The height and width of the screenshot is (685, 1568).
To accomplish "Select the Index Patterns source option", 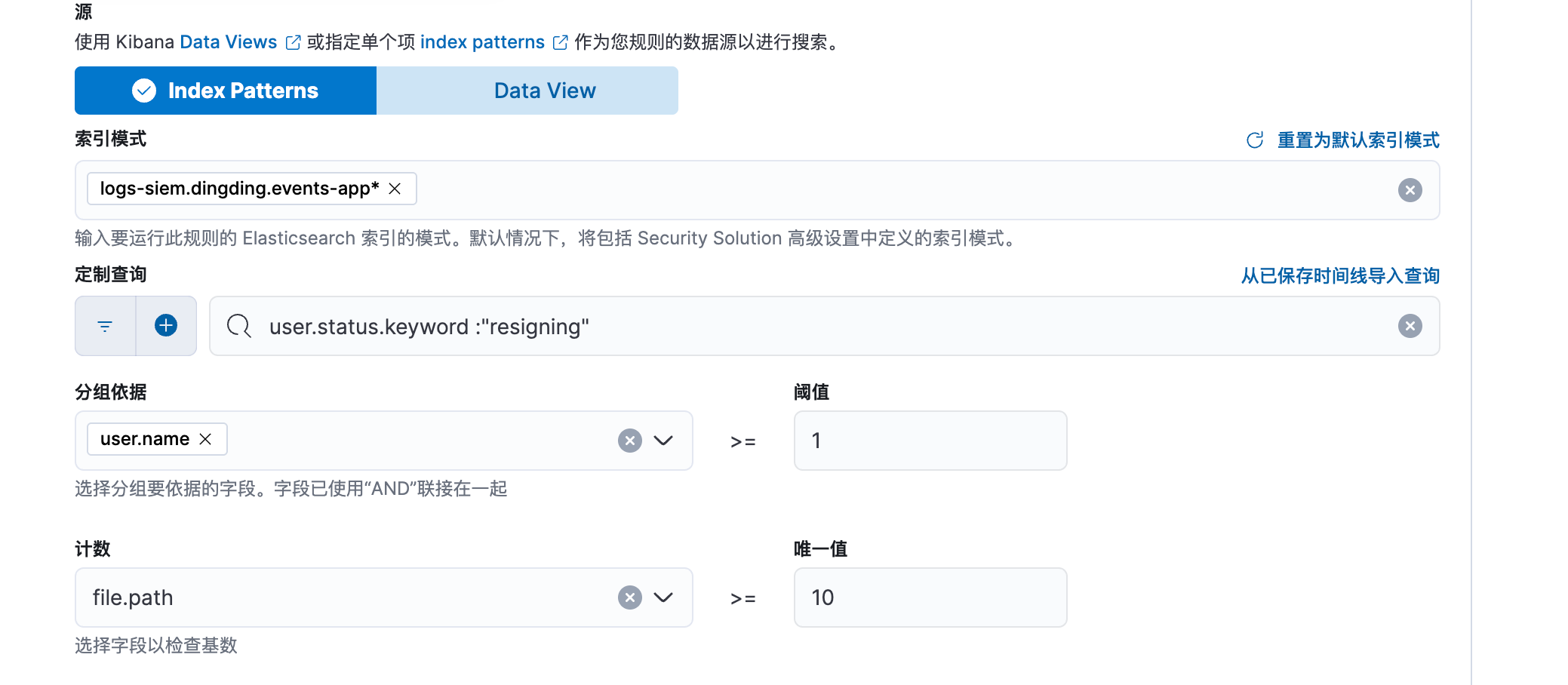I will 226,91.
